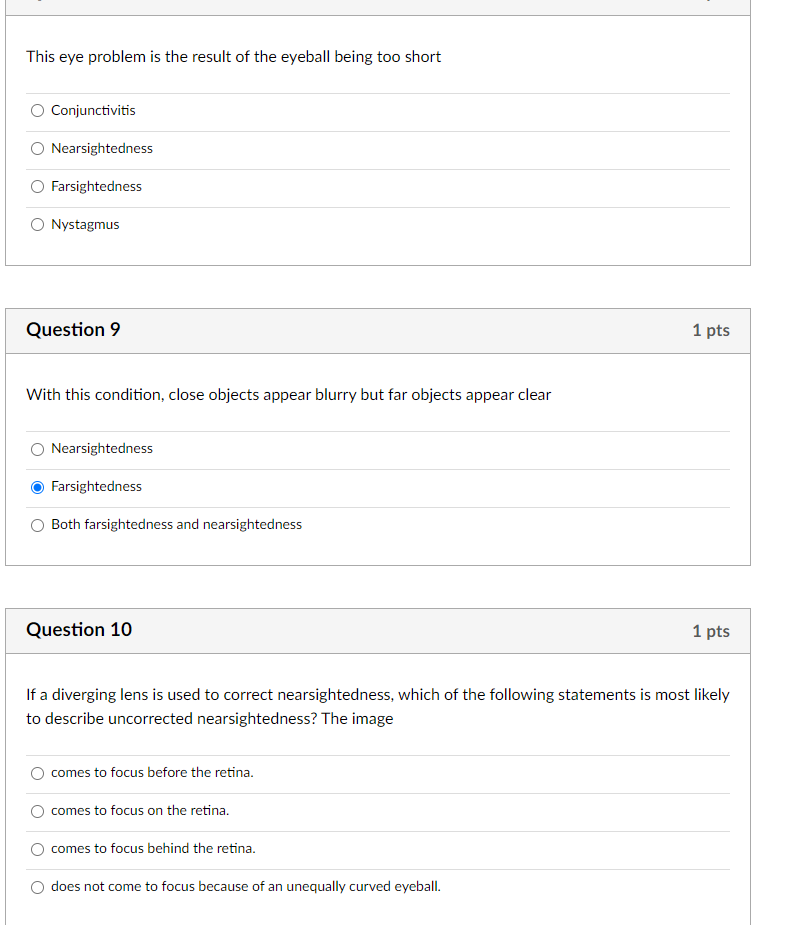
Task: Click the Question 9 prompt about blurry close objects
Action: coord(288,395)
